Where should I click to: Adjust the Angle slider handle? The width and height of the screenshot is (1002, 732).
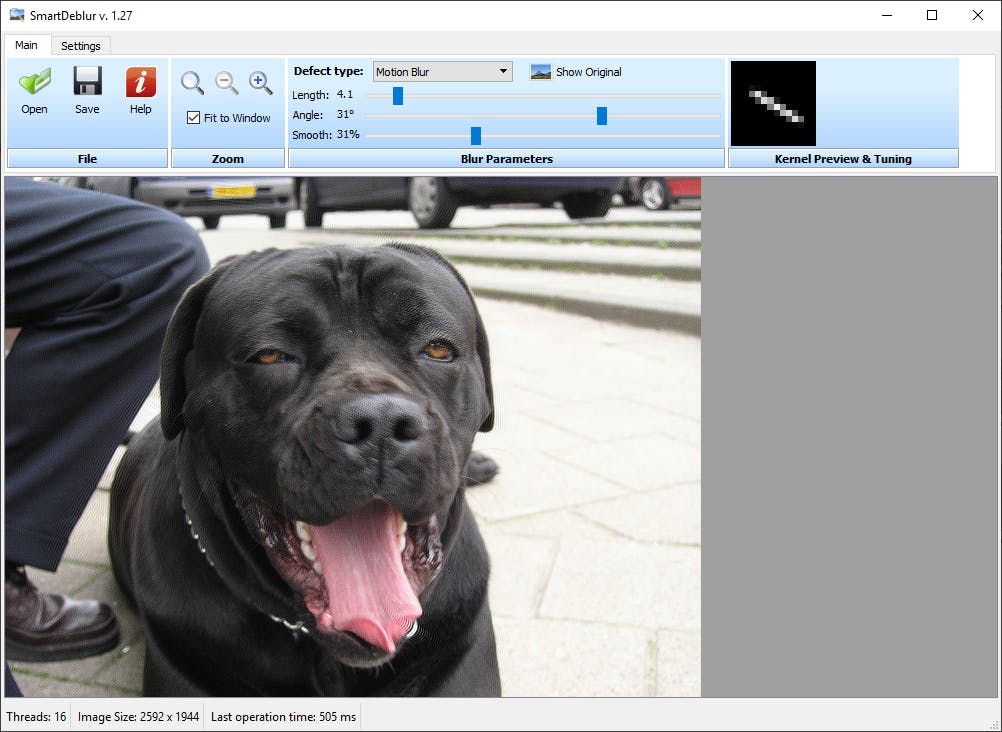(x=601, y=115)
